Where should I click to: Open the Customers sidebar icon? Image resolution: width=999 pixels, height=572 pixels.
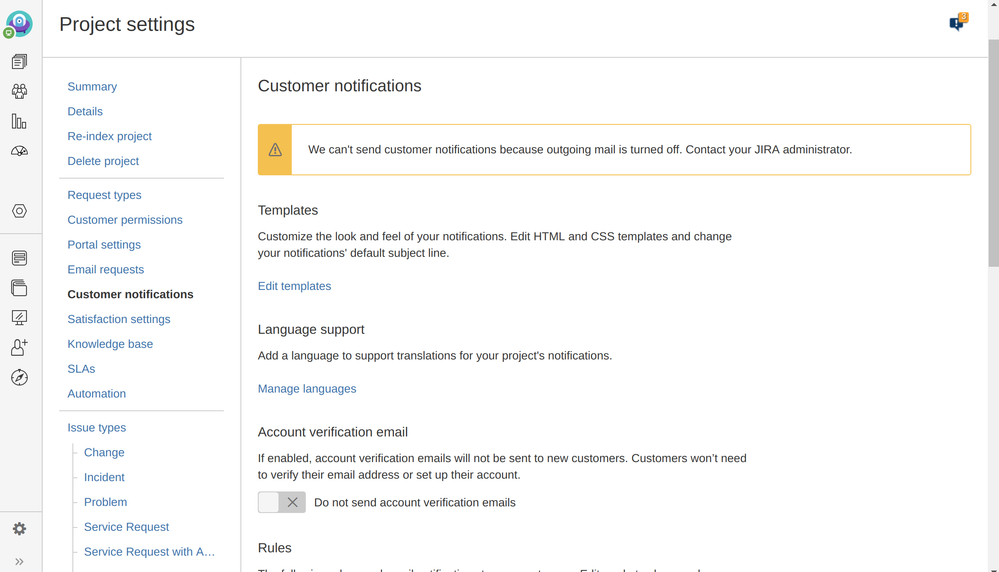tap(19, 91)
